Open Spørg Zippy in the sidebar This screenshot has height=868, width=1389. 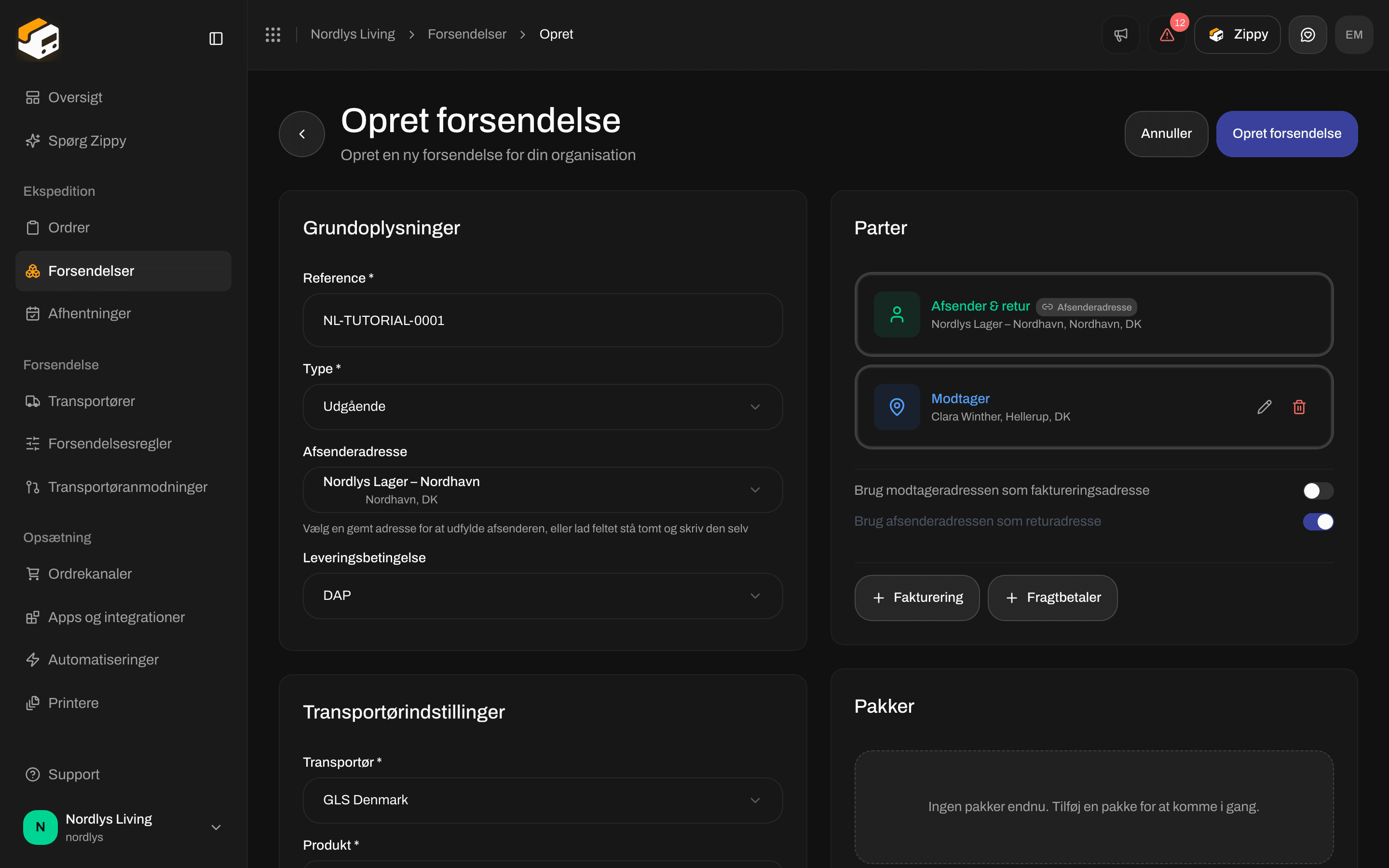123,141
